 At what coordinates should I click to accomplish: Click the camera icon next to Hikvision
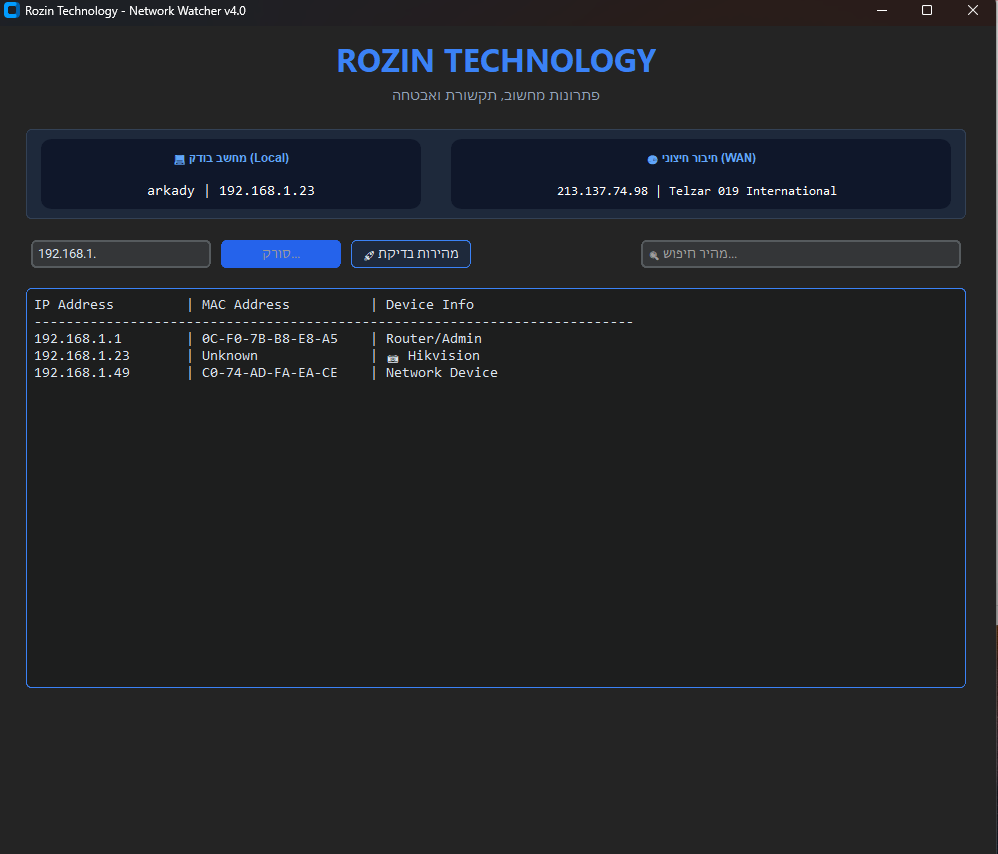point(393,357)
